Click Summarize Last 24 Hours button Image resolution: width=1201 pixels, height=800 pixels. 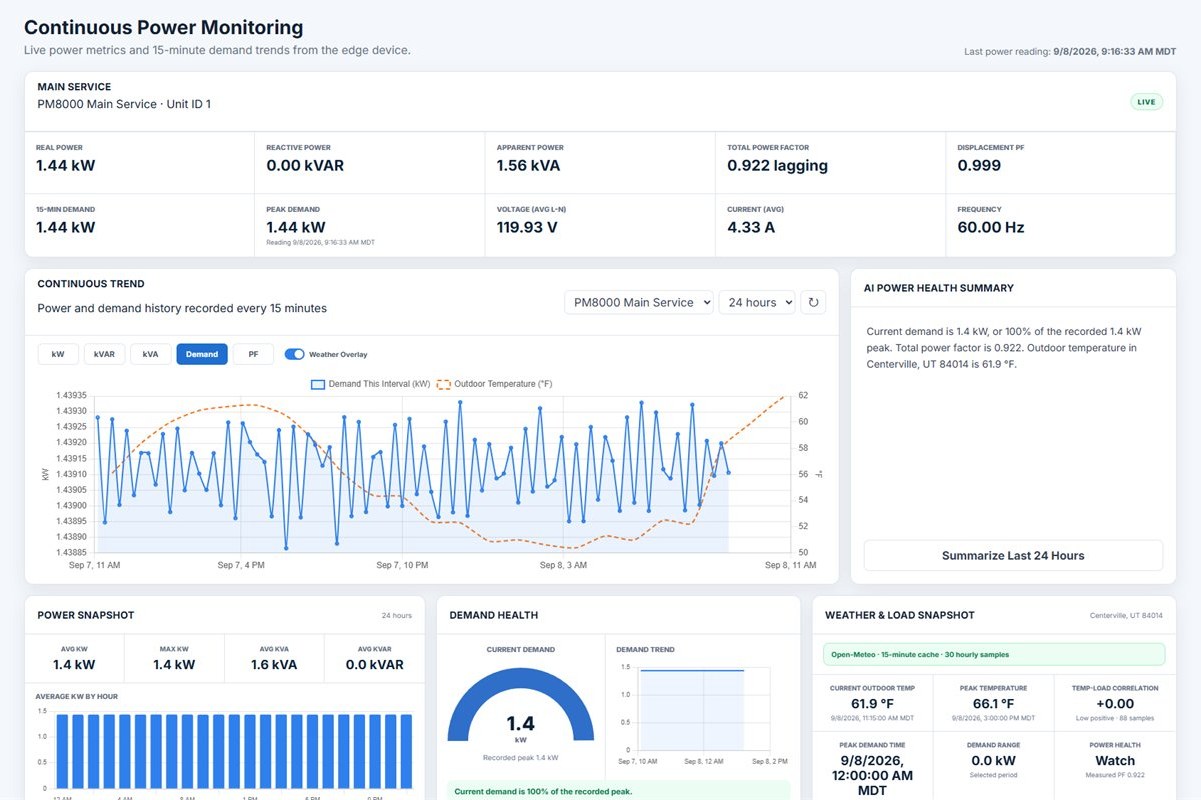(x=1013, y=555)
